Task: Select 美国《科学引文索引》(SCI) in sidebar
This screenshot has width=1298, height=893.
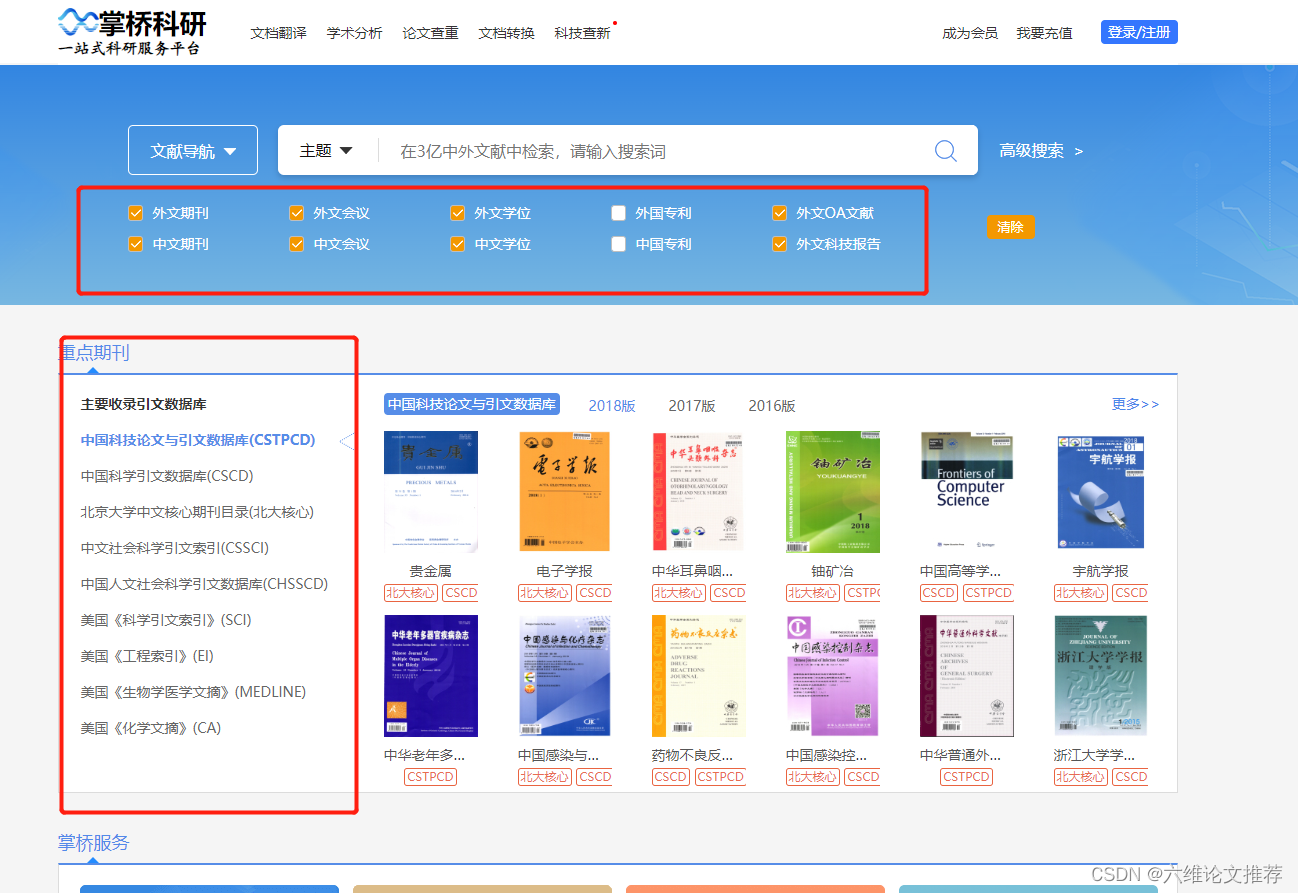Action: click(166, 620)
